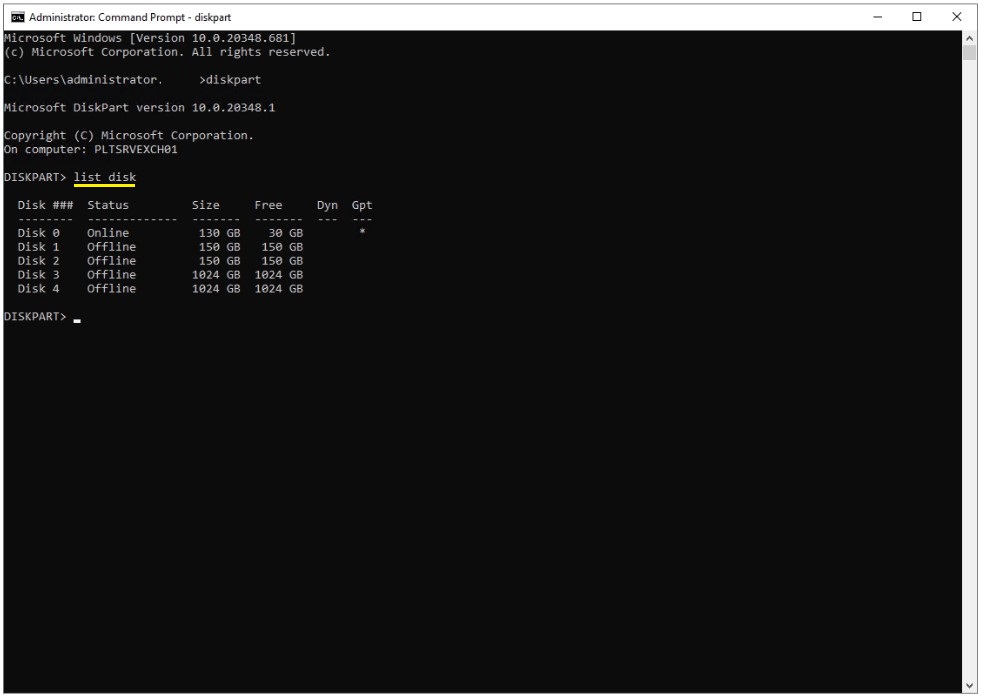Click the Disk 1 Offline row
The height and width of the screenshot is (697, 981).
pos(160,247)
